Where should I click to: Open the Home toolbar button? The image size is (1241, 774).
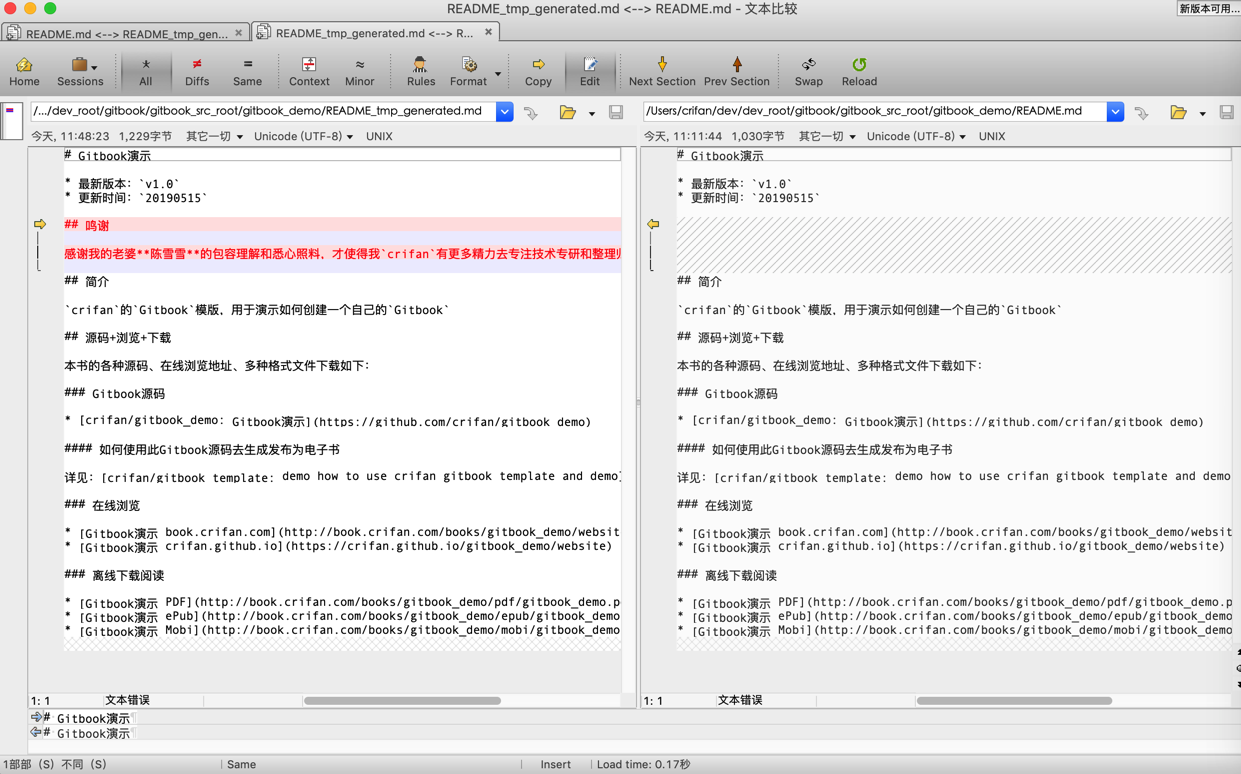pyautogui.click(x=24, y=71)
